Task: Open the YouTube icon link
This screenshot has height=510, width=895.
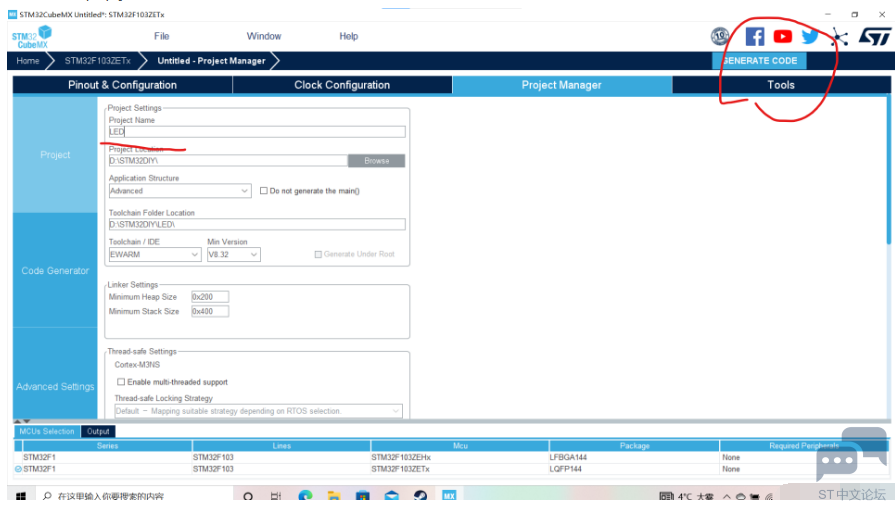Action: pos(783,37)
